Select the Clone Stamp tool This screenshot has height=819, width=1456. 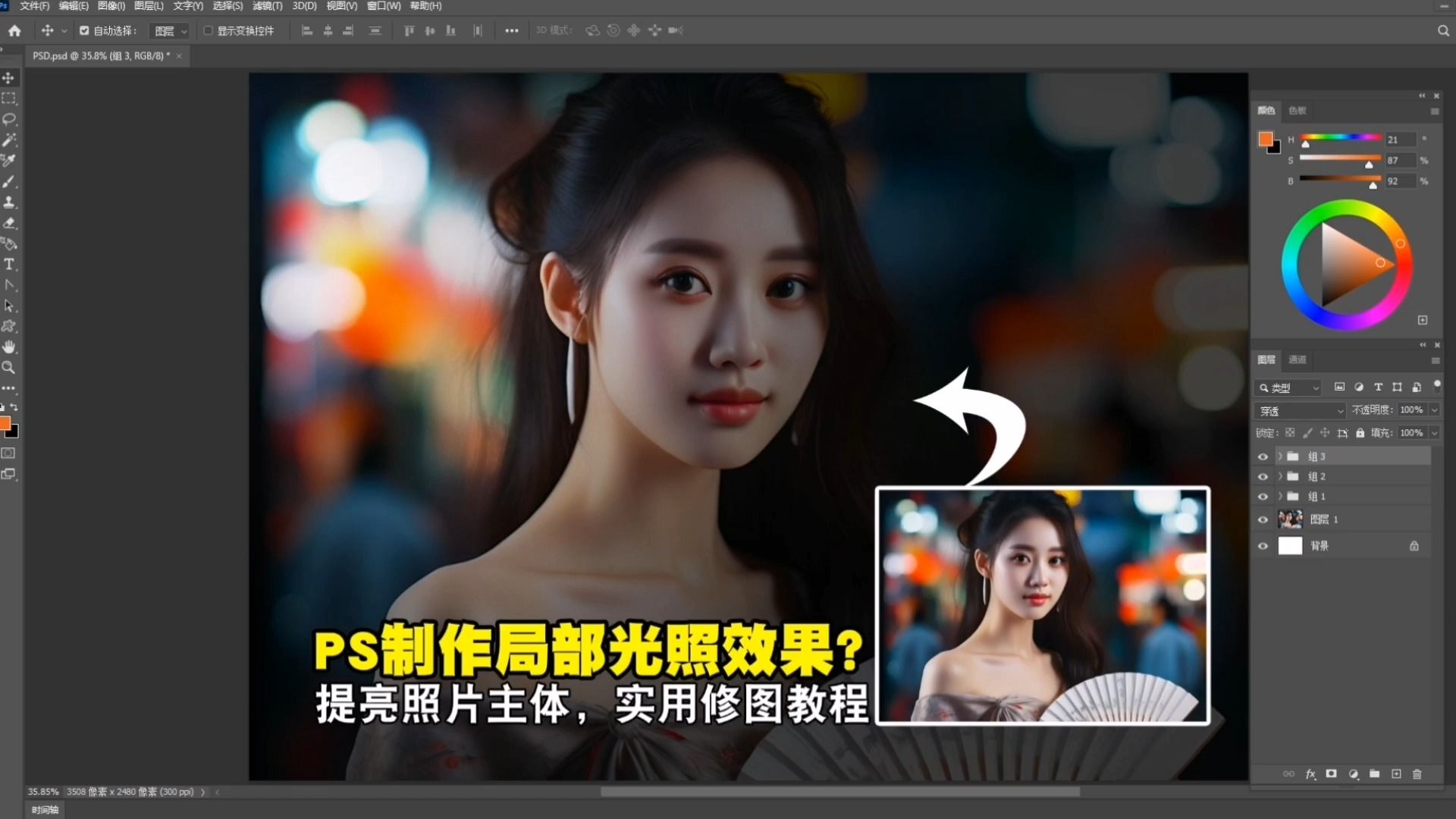pyautogui.click(x=9, y=202)
